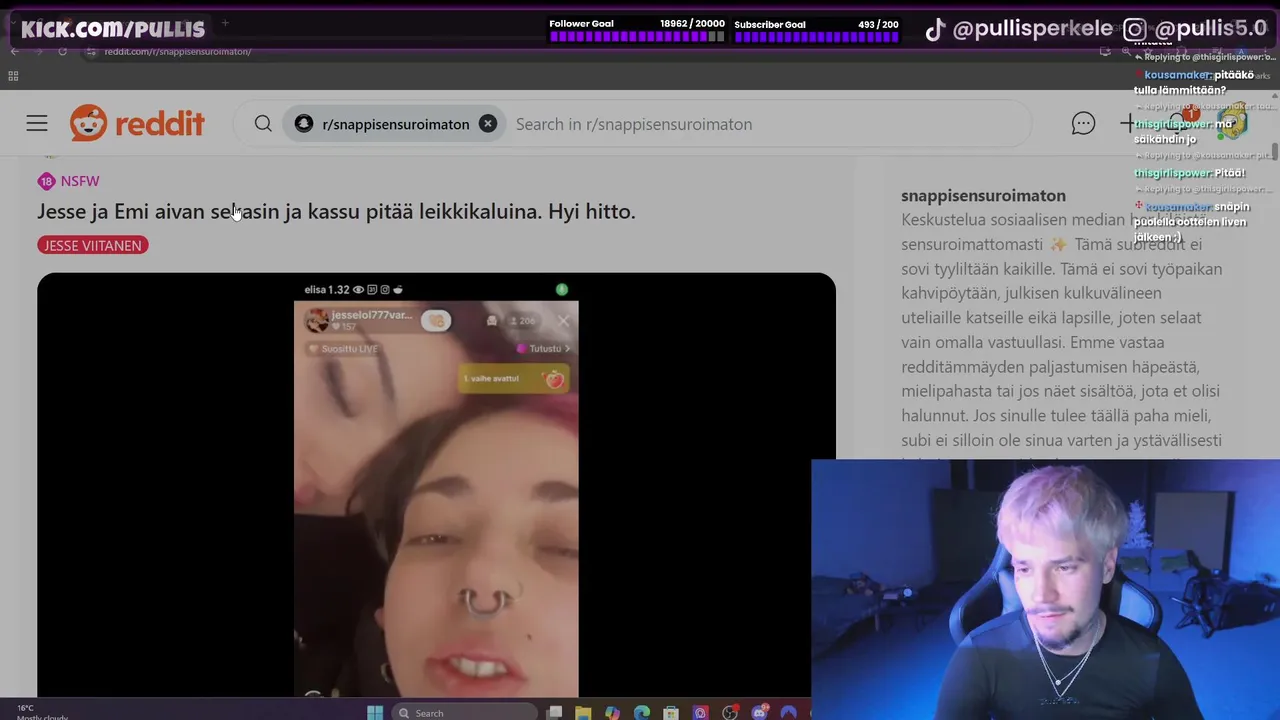Click the kousamaker chat message pitääkö tulla lämmittään
Viewport: 1280px width, 720px height.
pyautogui.click(x=1193, y=83)
